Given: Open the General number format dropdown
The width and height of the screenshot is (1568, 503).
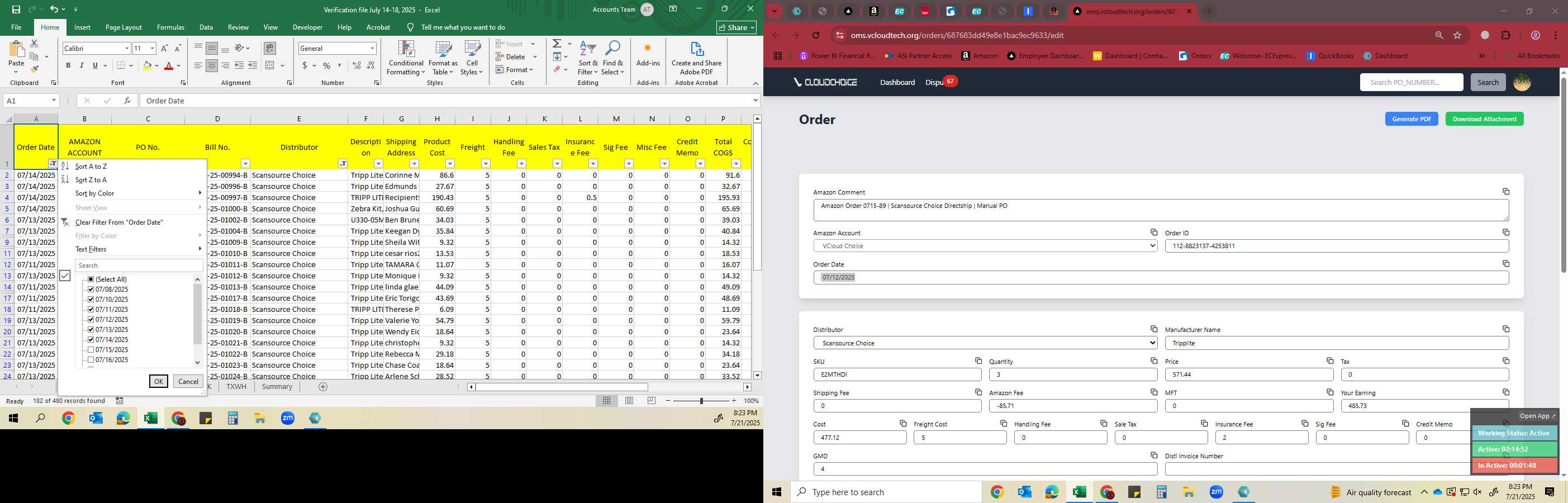Looking at the screenshot, I should pyautogui.click(x=372, y=48).
